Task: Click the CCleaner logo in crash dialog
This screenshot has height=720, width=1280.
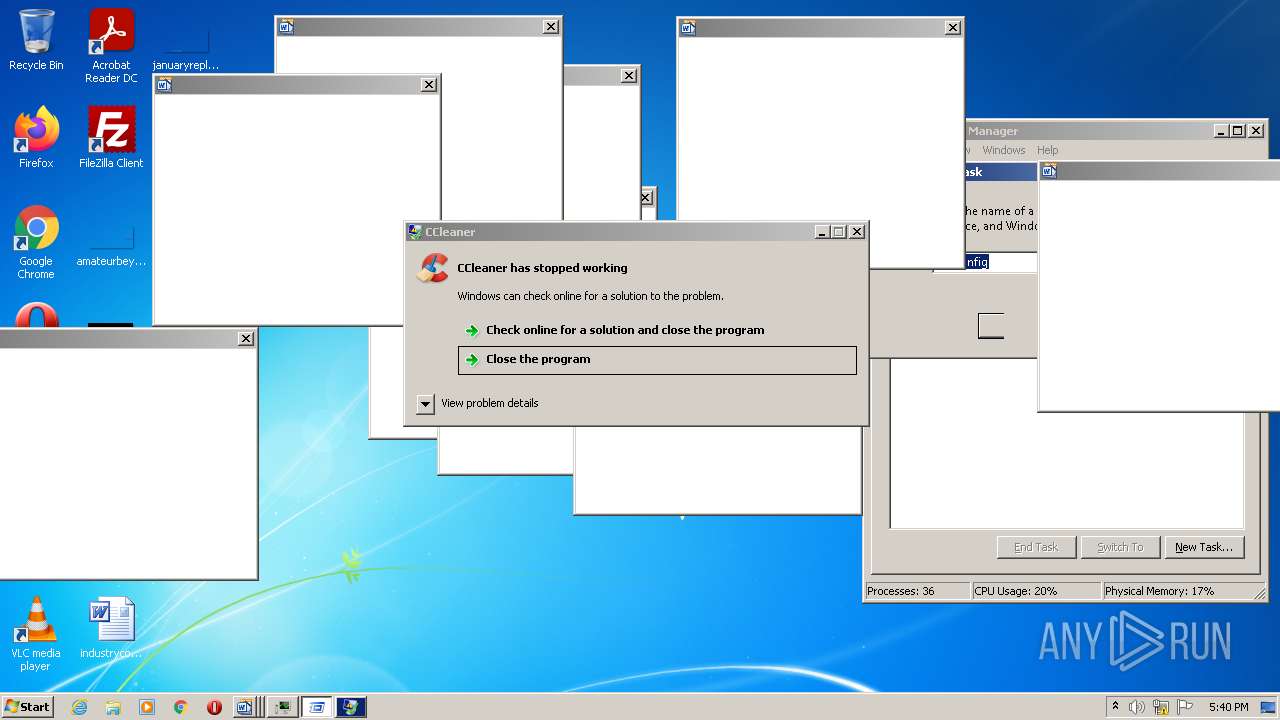Action: pyautogui.click(x=433, y=268)
